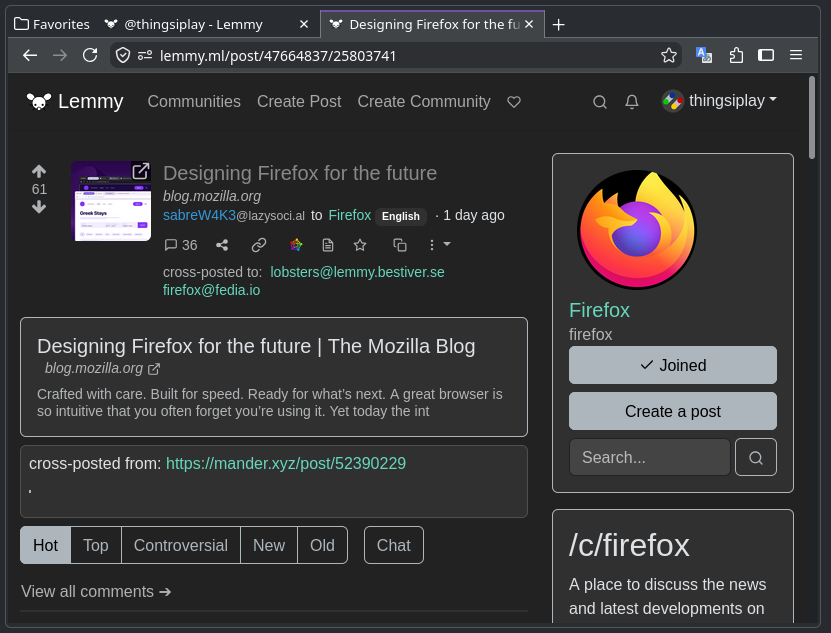
Task: Switch to the @thingsiplay - Lemmy tab
Action: [193, 24]
